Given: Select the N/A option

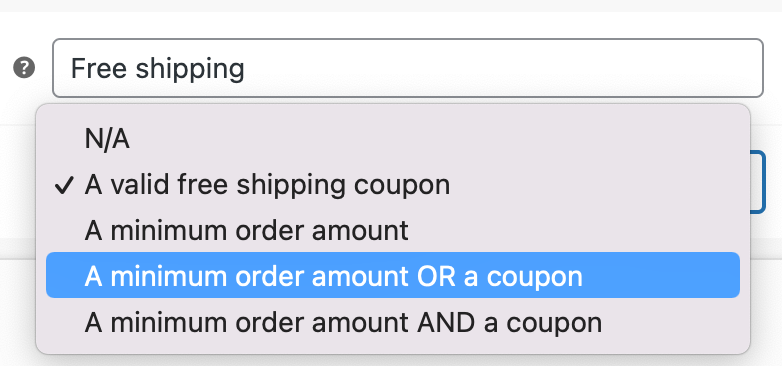Looking at the screenshot, I should click(x=393, y=139).
